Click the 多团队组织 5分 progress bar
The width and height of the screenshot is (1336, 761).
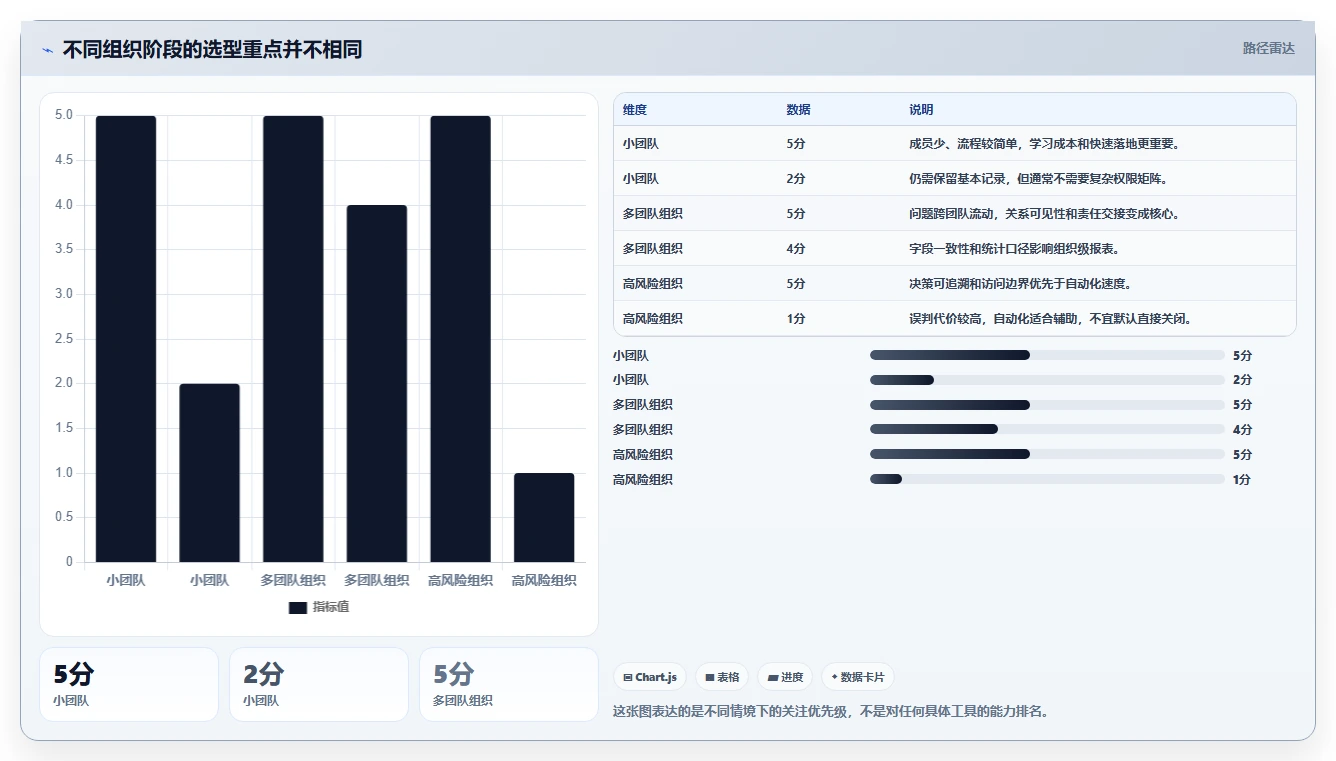tap(1047, 405)
